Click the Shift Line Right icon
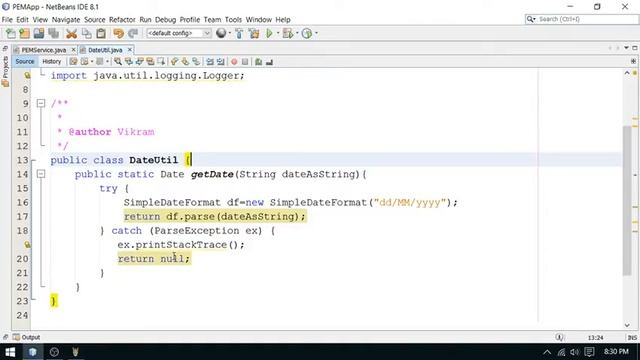The width and height of the screenshot is (640, 360). coord(221,62)
